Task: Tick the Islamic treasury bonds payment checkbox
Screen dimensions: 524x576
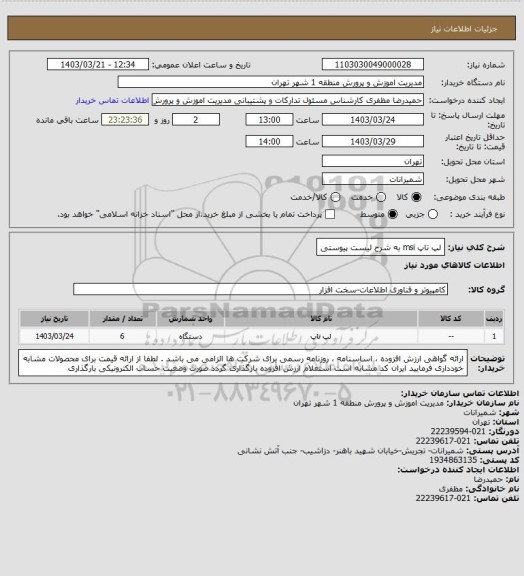Action: coord(330,214)
